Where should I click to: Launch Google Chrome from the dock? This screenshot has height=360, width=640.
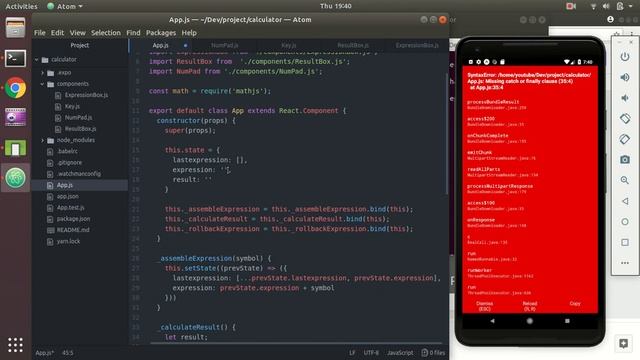pos(16,88)
